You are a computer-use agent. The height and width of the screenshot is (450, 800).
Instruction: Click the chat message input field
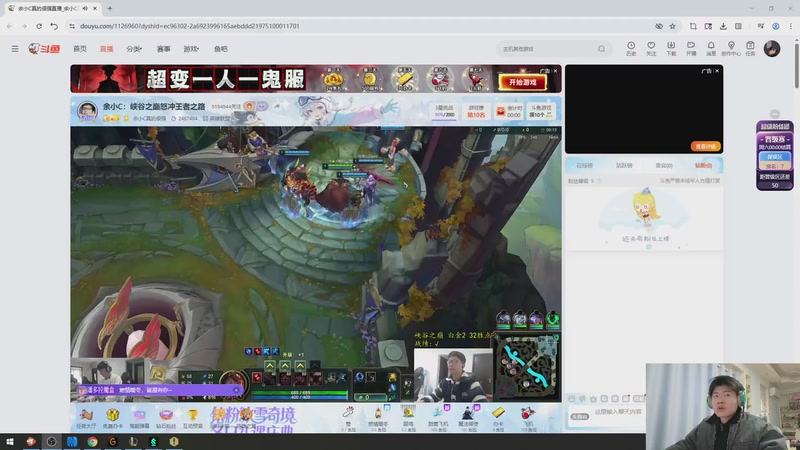[x=618, y=412]
